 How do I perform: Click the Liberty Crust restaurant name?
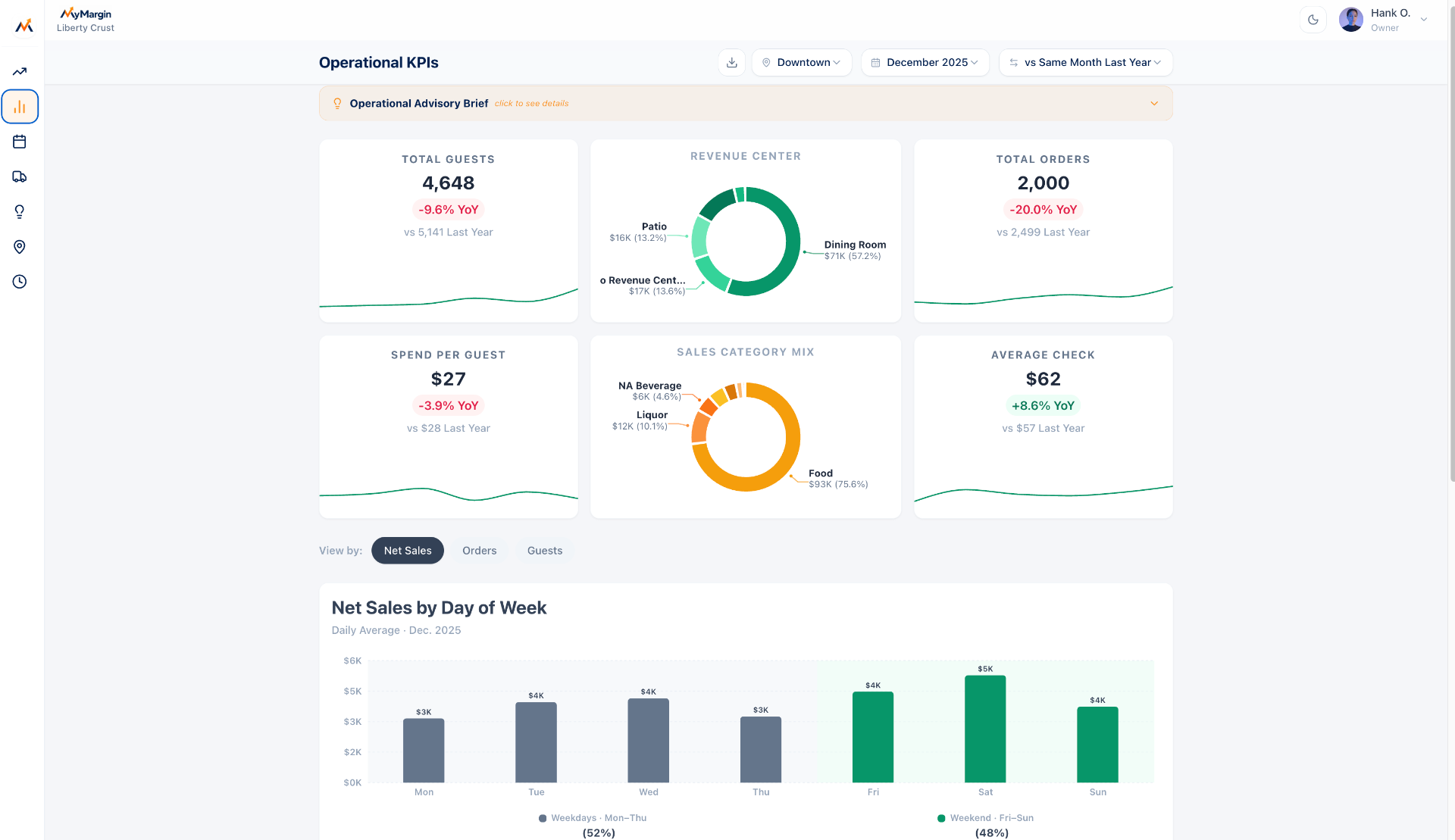pos(86,28)
